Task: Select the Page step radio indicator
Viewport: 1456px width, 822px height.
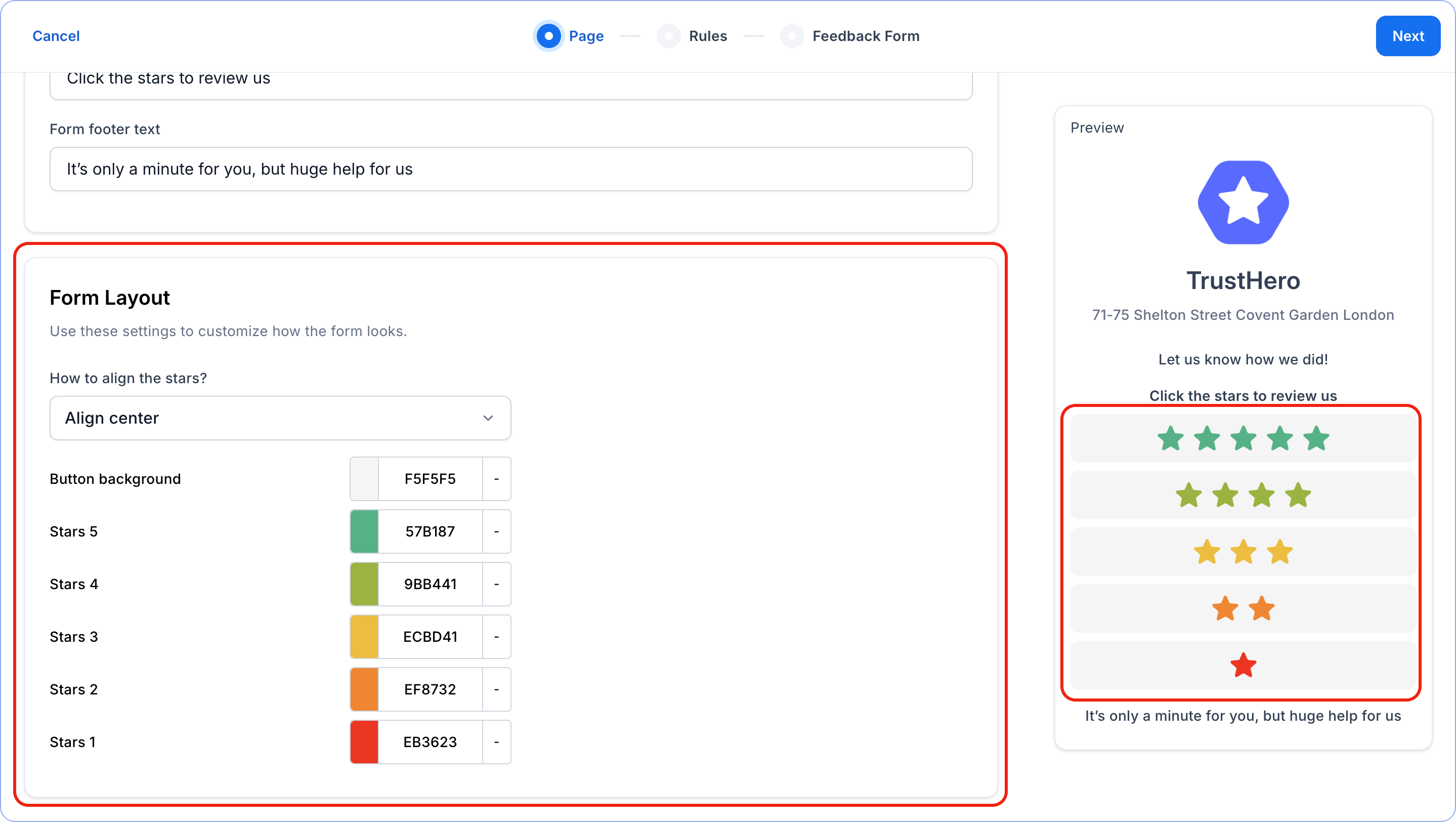Action: coord(548,36)
